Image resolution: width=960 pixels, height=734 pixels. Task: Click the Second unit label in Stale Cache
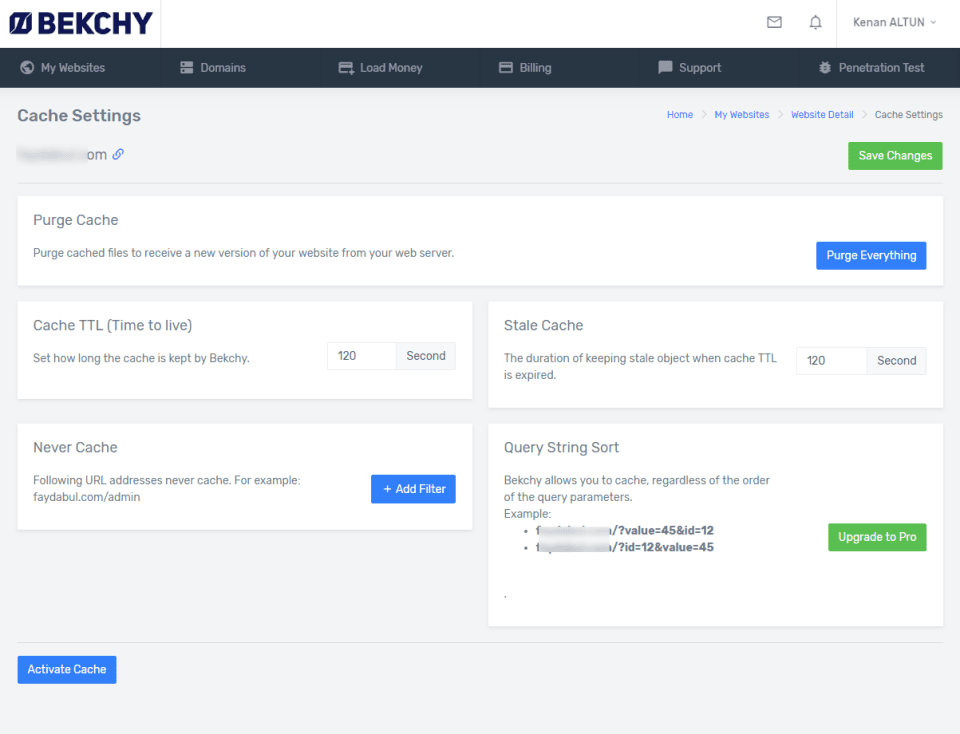point(896,361)
